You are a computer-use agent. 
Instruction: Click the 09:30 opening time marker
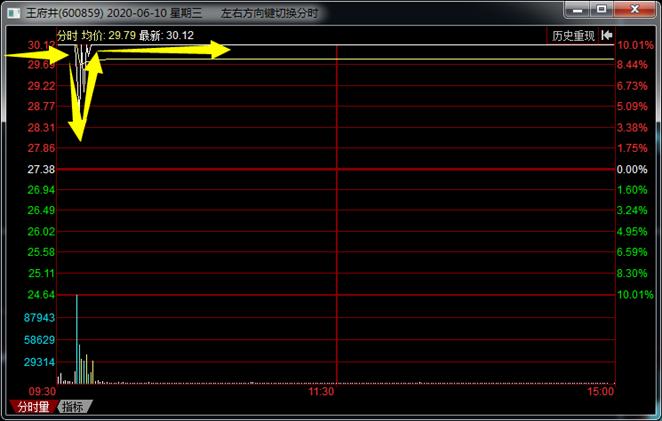click(x=41, y=393)
